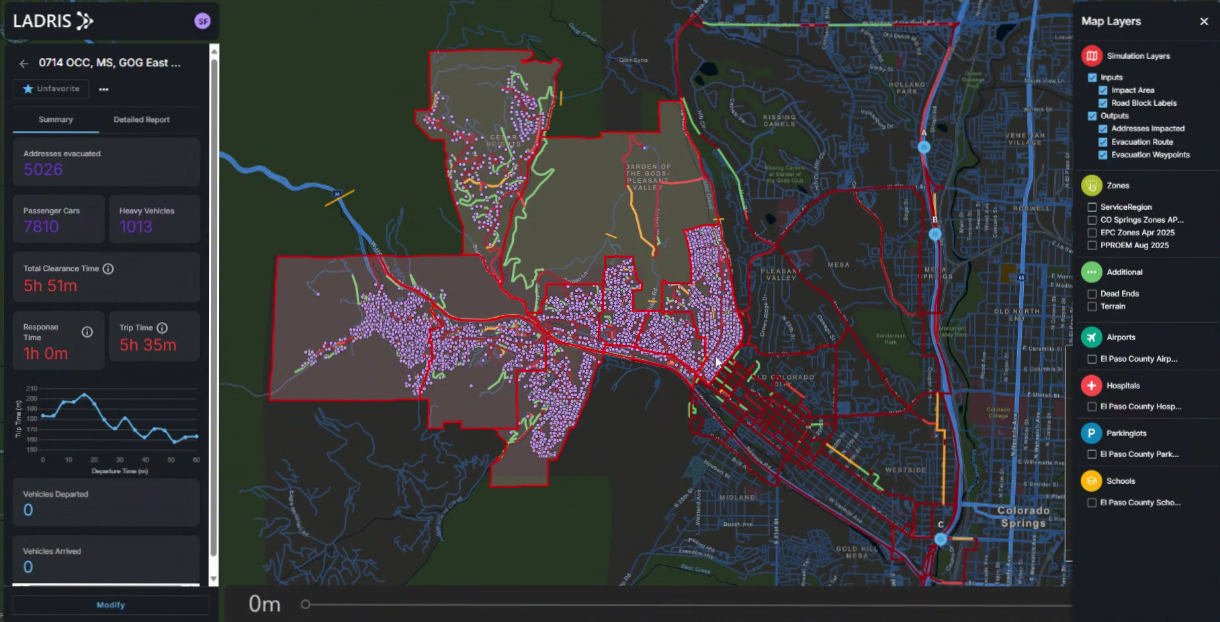Open the Total Clearance Time info tooltip
This screenshot has height=622, width=1220.
click(107, 268)
